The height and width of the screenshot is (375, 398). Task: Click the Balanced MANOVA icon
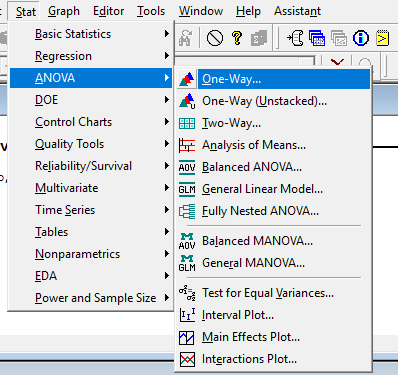coord(187,241)
